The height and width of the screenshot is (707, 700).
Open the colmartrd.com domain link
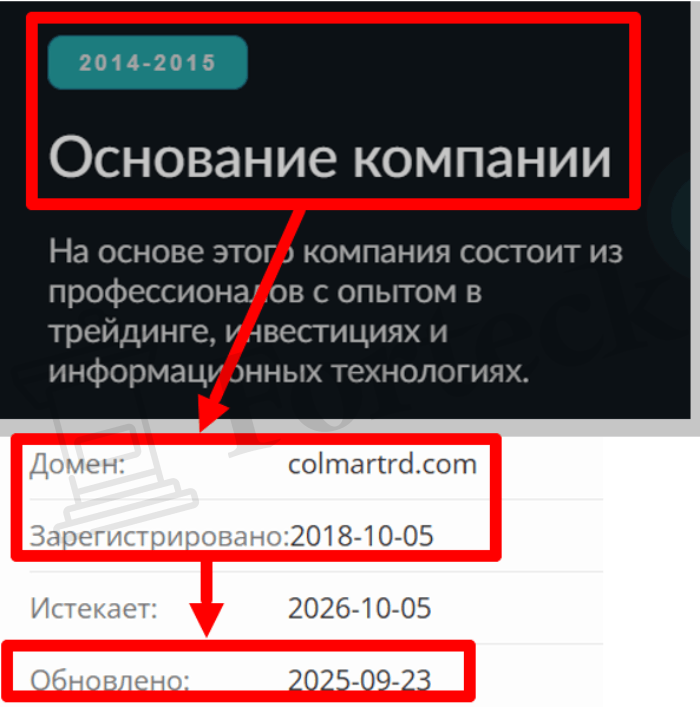382,464
